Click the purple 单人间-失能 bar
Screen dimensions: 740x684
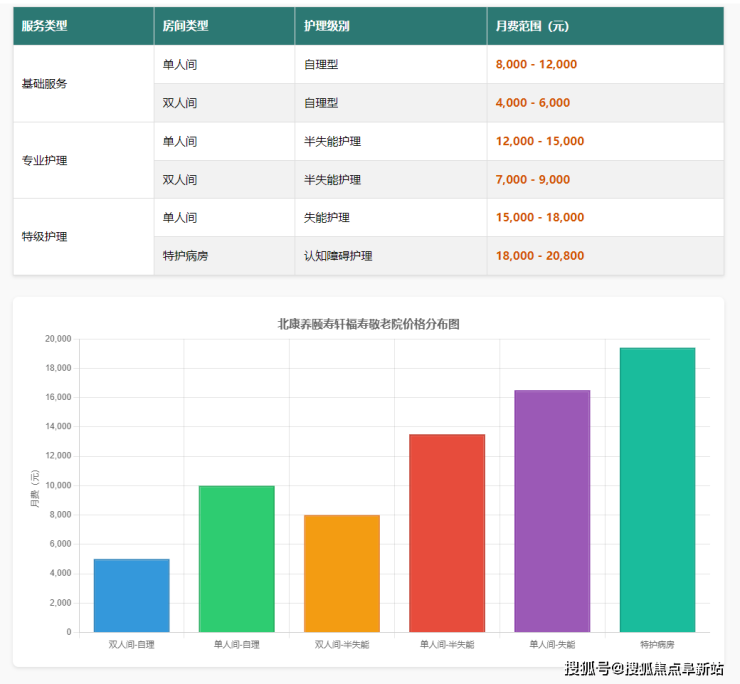coord(552,511)
